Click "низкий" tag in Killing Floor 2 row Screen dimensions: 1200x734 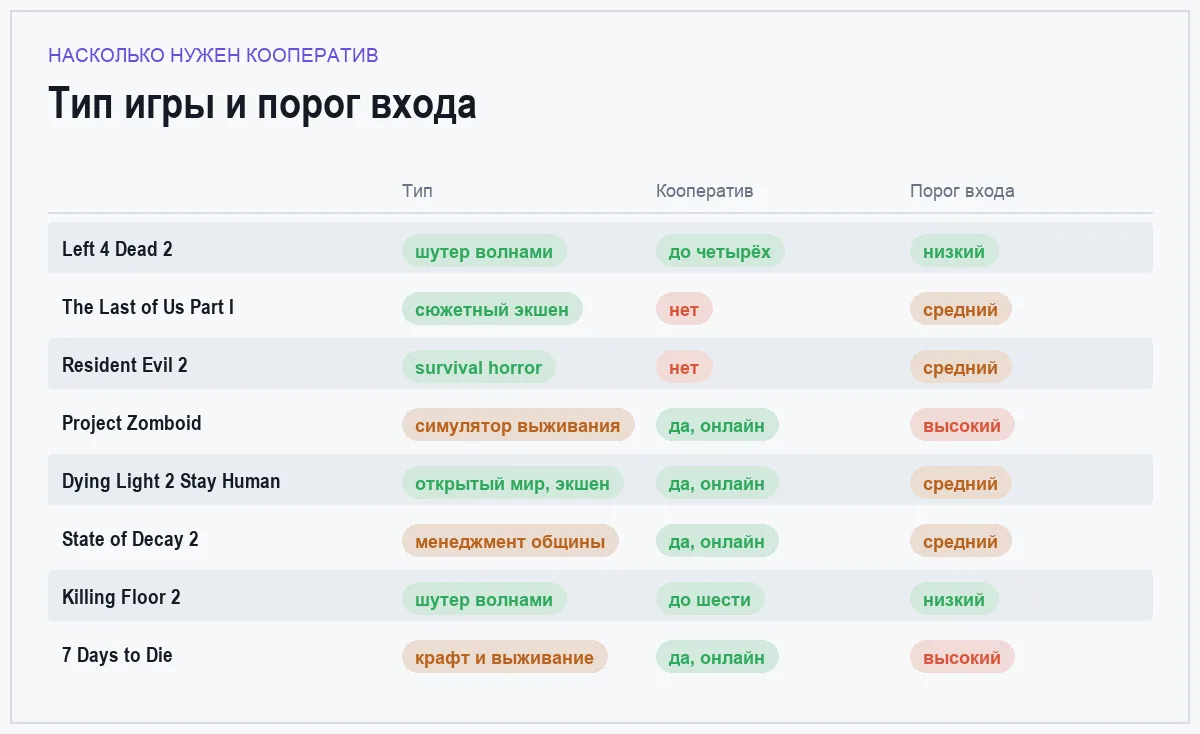tap(954, 600)
